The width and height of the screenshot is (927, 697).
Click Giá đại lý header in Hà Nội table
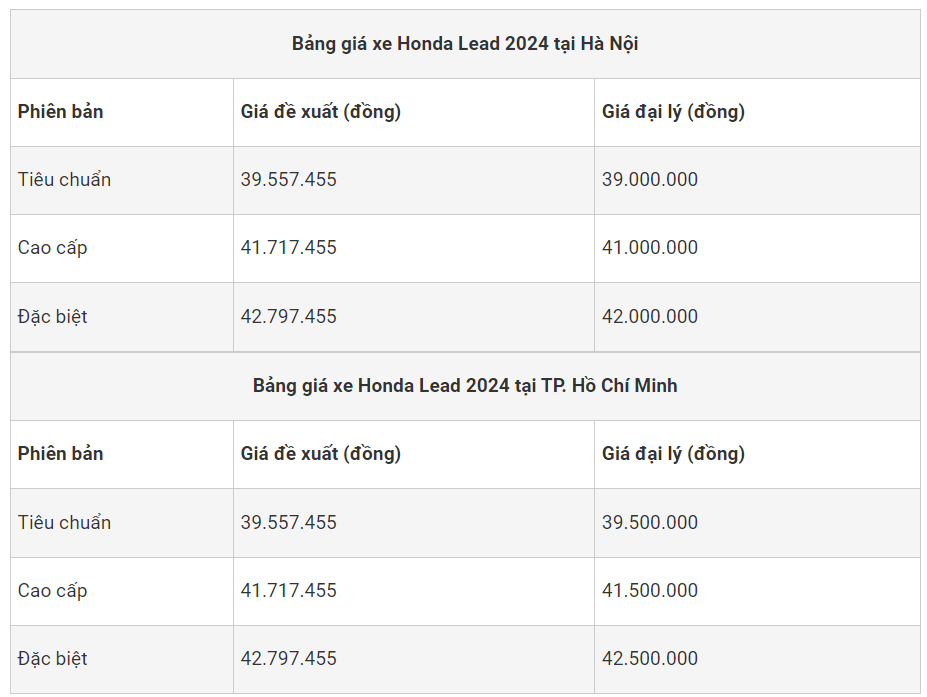click(x=673, y=112)
